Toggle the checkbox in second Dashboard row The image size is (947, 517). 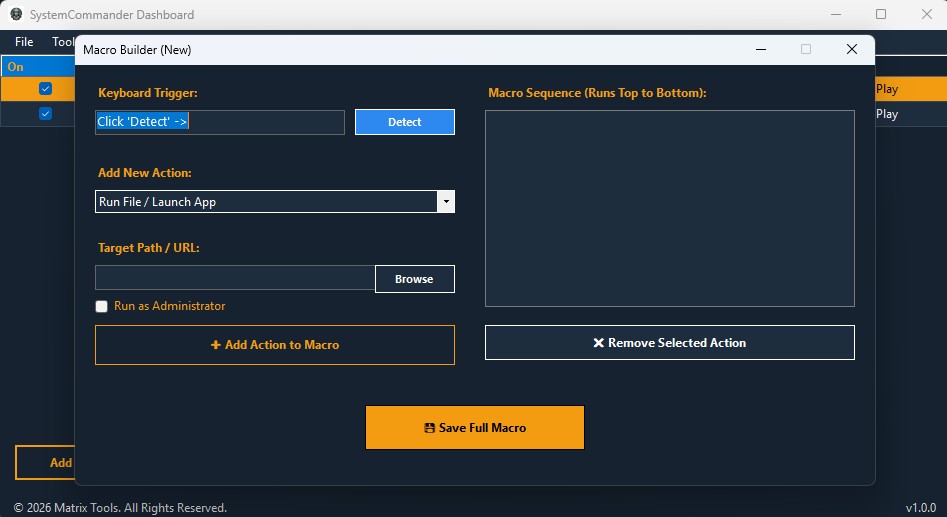point(45,114)
